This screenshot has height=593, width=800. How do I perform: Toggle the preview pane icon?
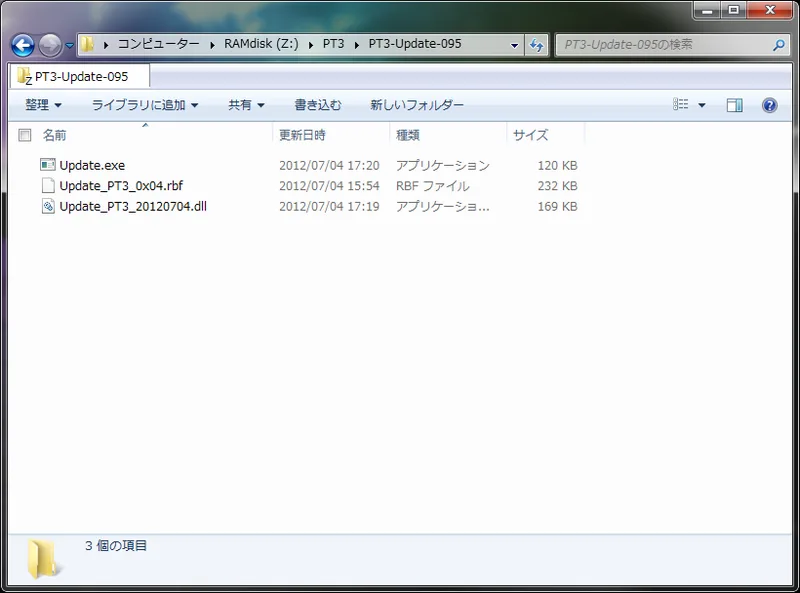coord(735,105)
